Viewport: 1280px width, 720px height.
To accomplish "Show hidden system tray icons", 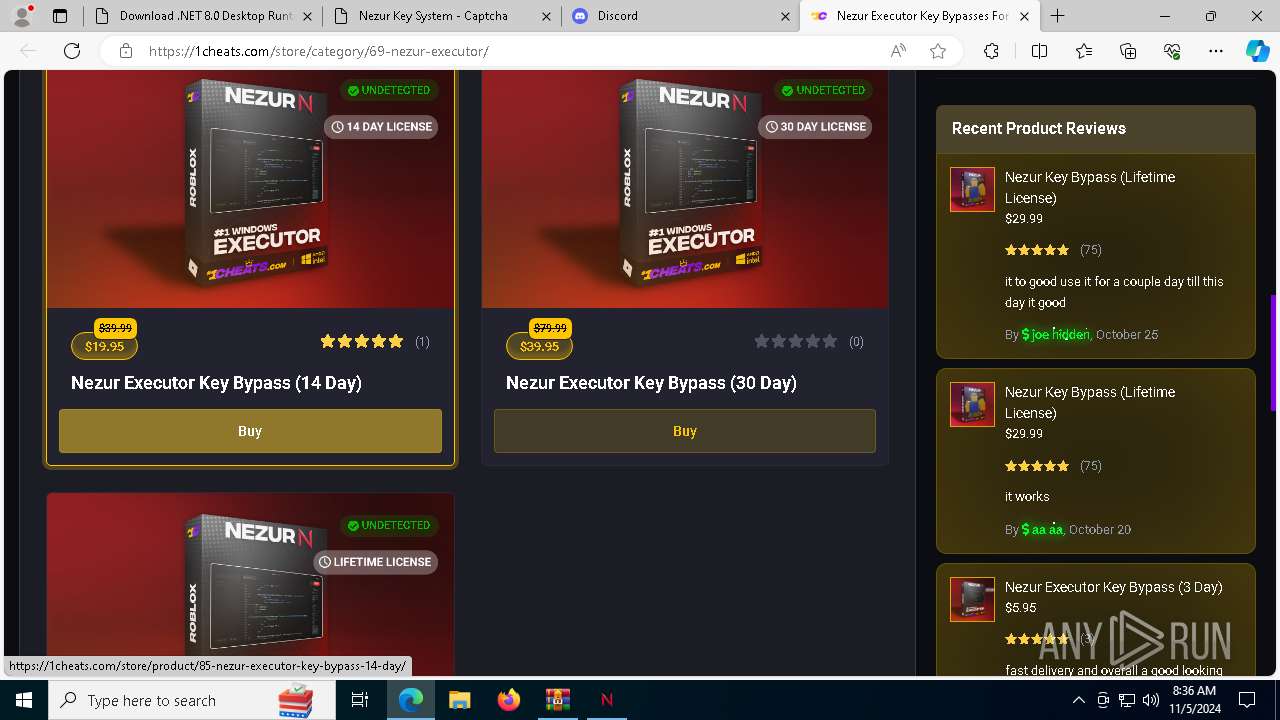I will pos(1078,700).
